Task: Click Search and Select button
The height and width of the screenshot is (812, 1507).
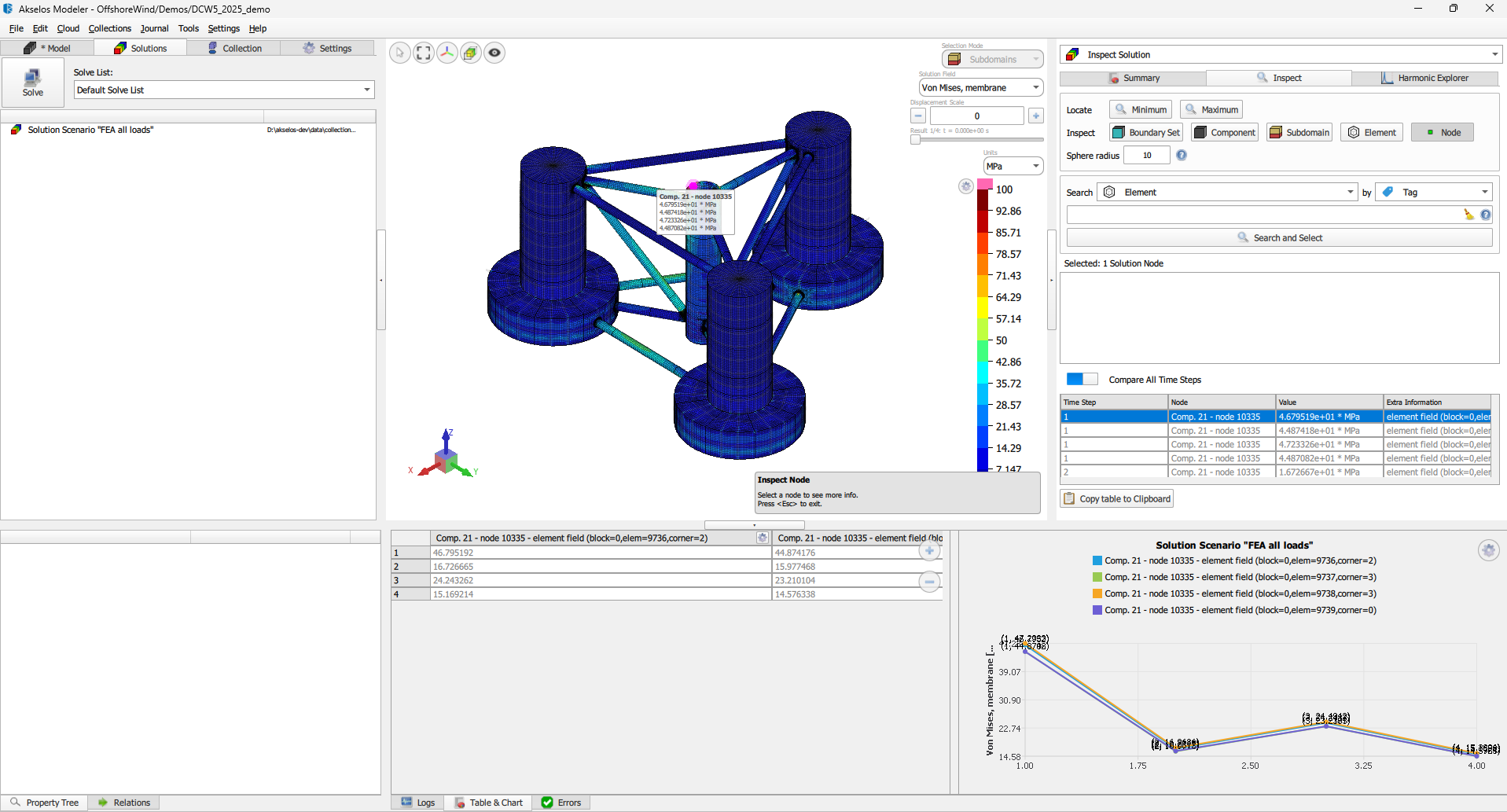Action: click(x=1279, y=237)
